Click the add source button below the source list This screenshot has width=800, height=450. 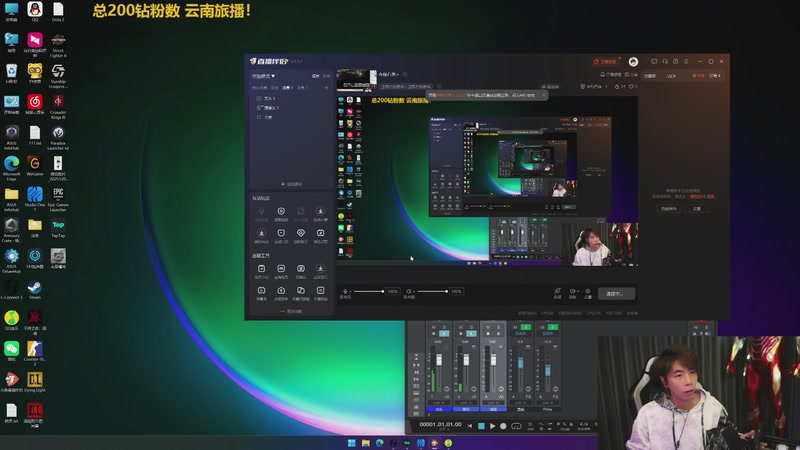click(291, 184)
